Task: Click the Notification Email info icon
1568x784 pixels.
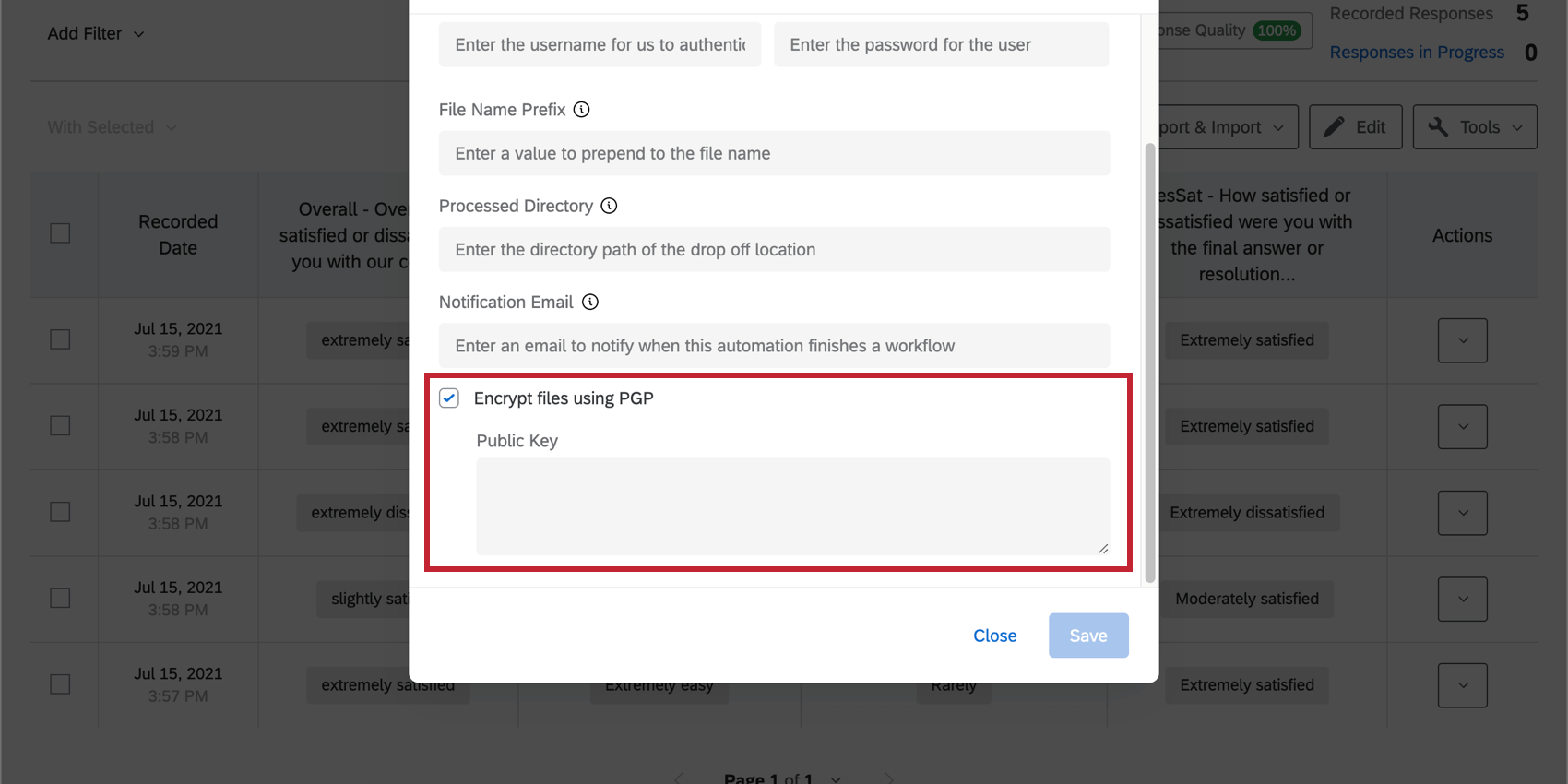Action: coord(590,302)
